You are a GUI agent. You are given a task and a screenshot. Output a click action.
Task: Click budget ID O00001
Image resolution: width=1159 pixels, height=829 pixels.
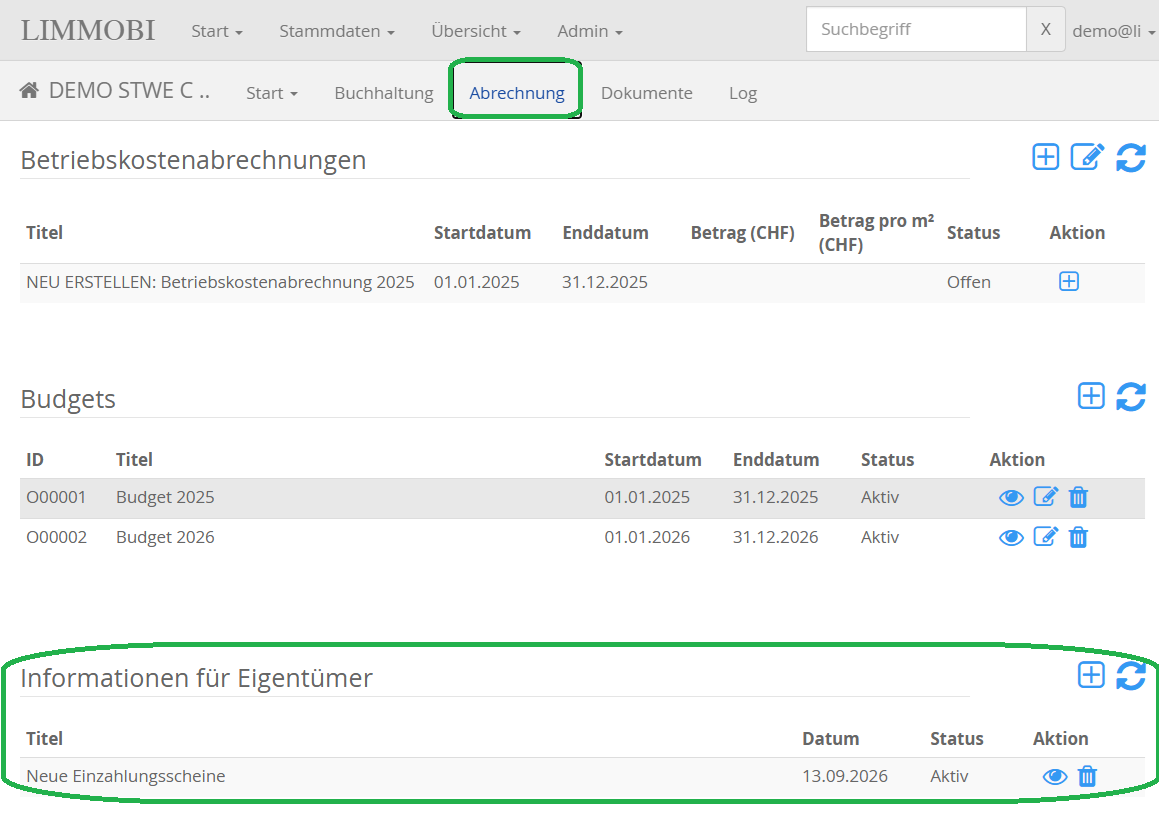(x=56, y=497)
